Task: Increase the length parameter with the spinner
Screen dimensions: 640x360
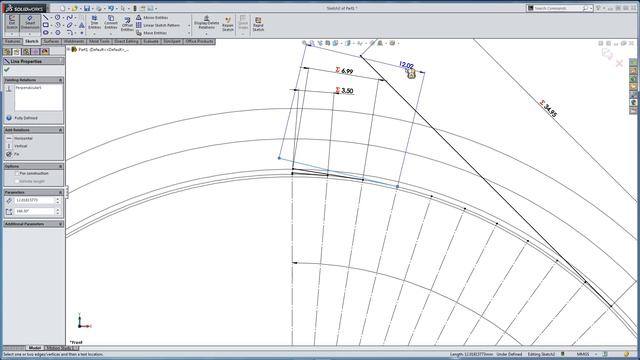Action: click(58, 199)
